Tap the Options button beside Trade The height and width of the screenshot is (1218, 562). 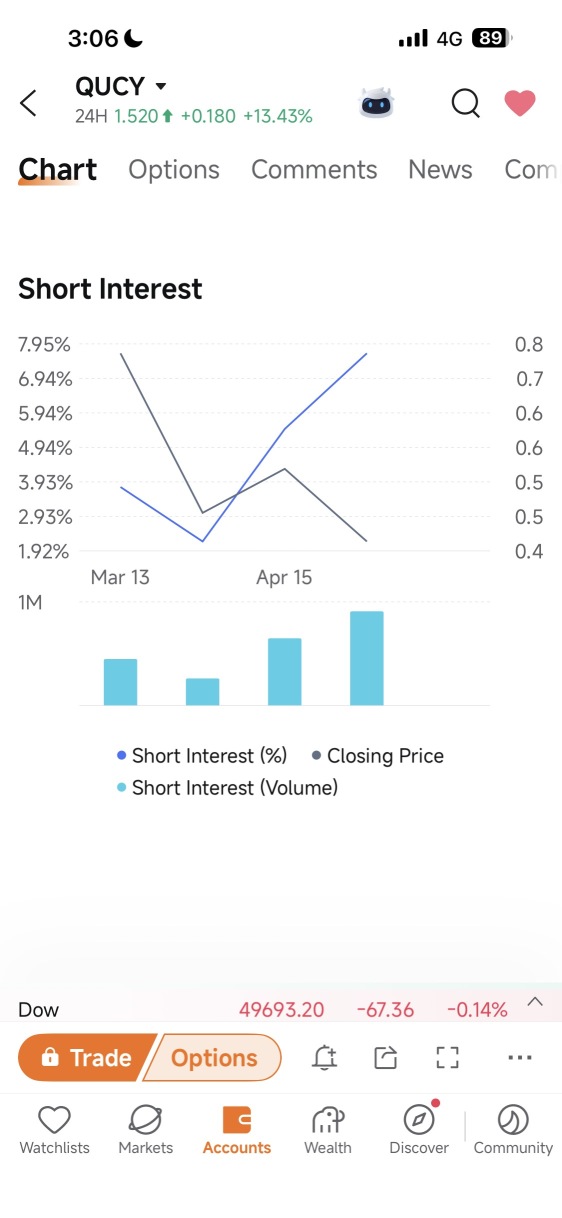(x=213, y=1058)
